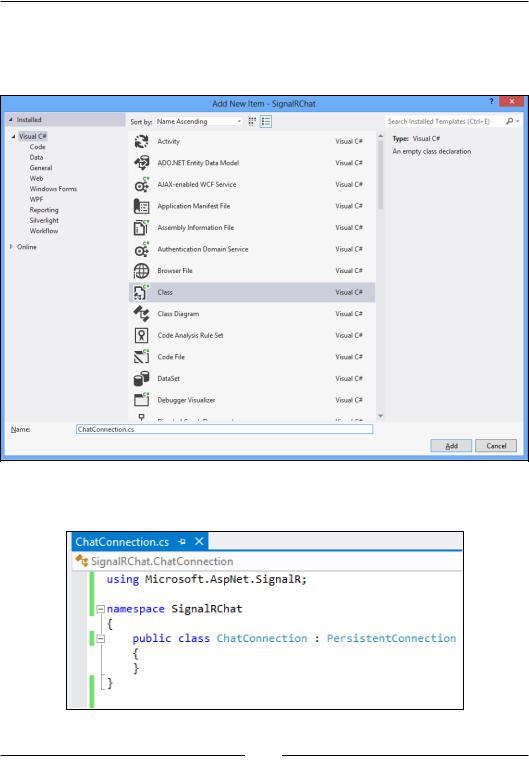Select the Browser File globe icon
This screenshot has height=761, width=529.
pyautogui.click(x=141, y=271)
